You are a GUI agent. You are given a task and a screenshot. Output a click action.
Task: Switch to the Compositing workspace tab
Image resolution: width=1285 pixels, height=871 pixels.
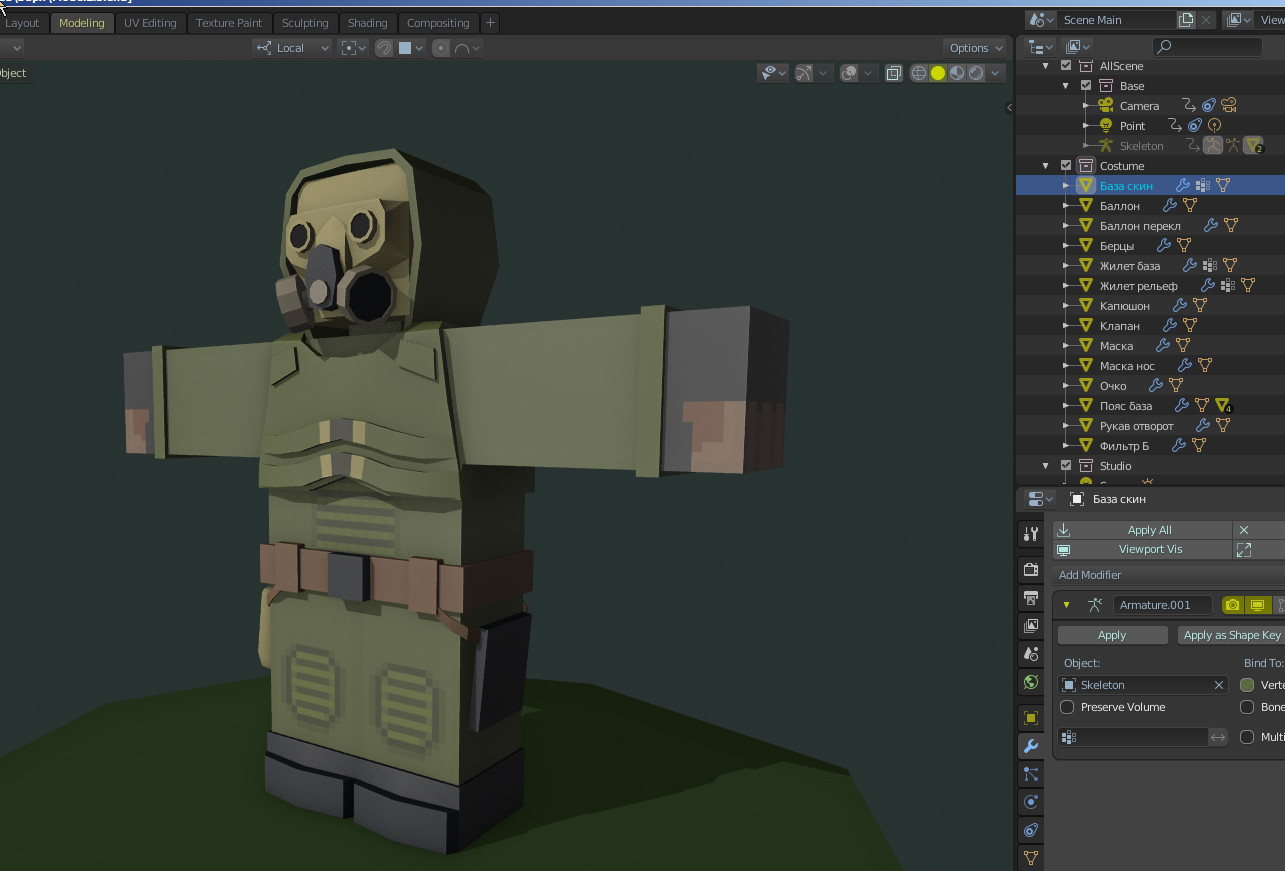(438, 23)
